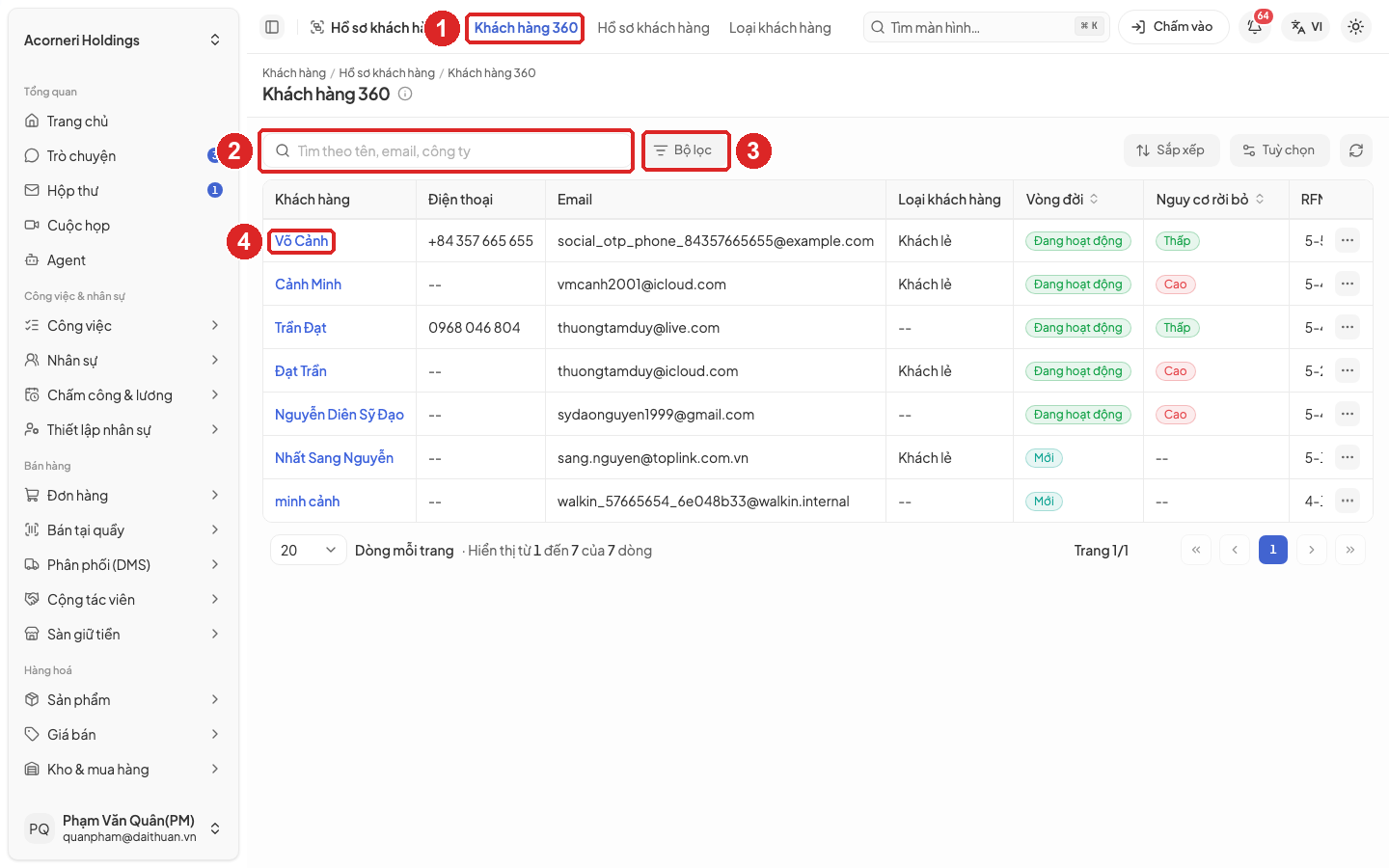Open info icon beside Khách hàng 360 title

pyautogui.click(x=405, y=94)
